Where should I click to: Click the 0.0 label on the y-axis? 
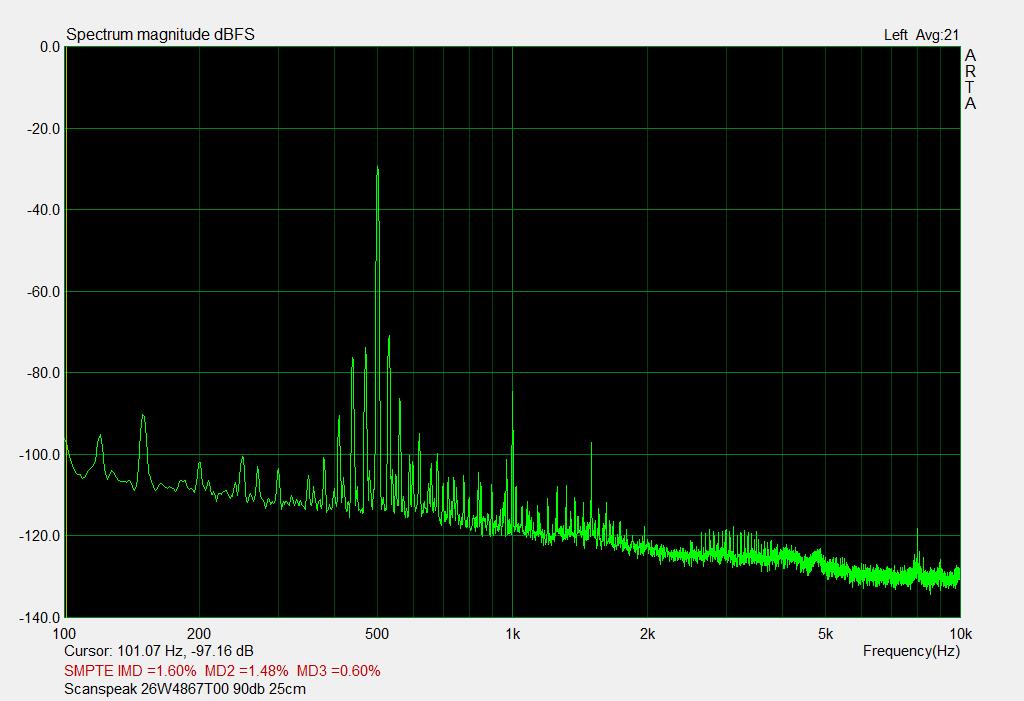point(49,47)
